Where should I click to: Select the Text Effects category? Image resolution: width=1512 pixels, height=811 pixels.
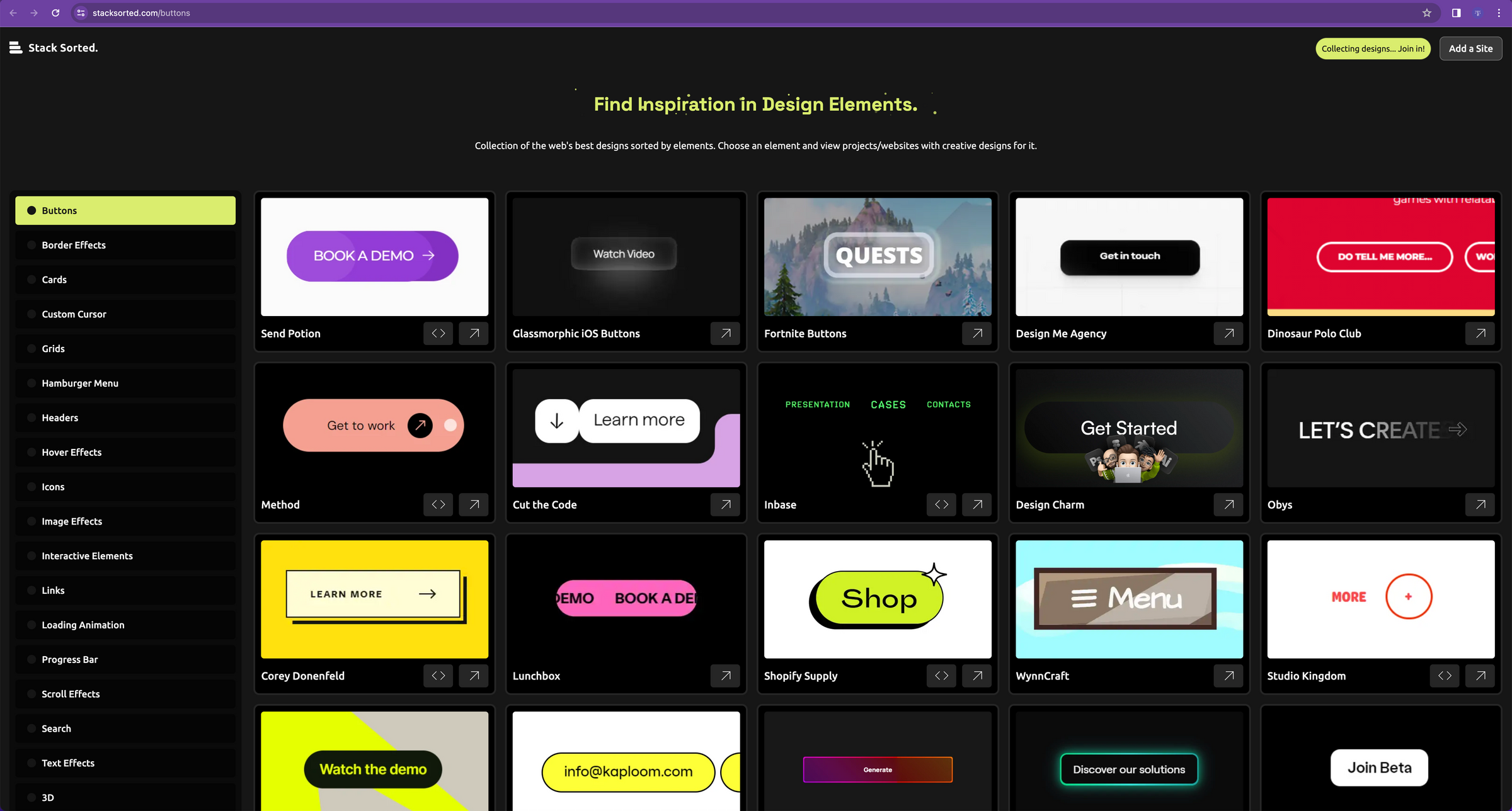coord(68,763)
